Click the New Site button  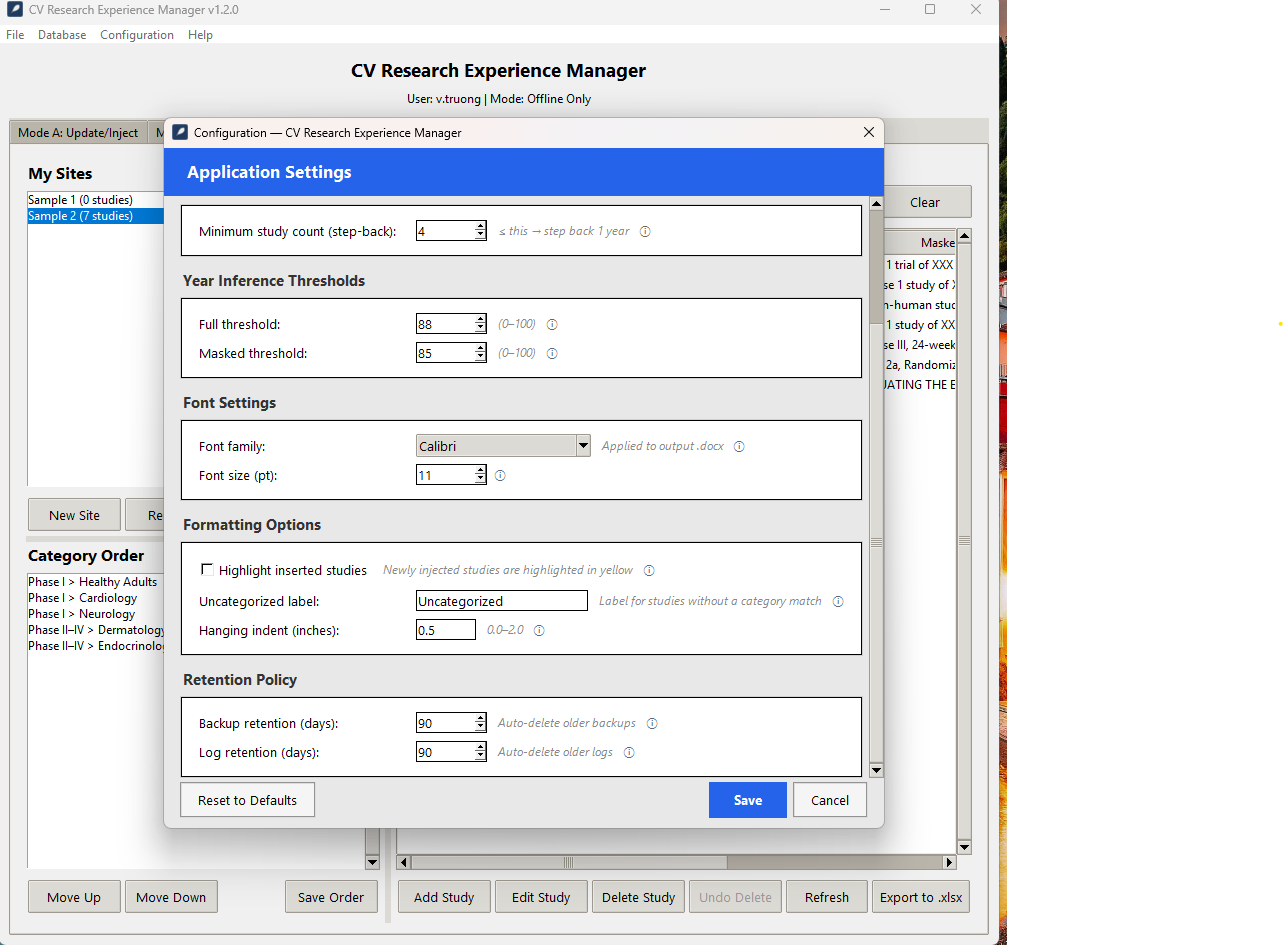74,515
